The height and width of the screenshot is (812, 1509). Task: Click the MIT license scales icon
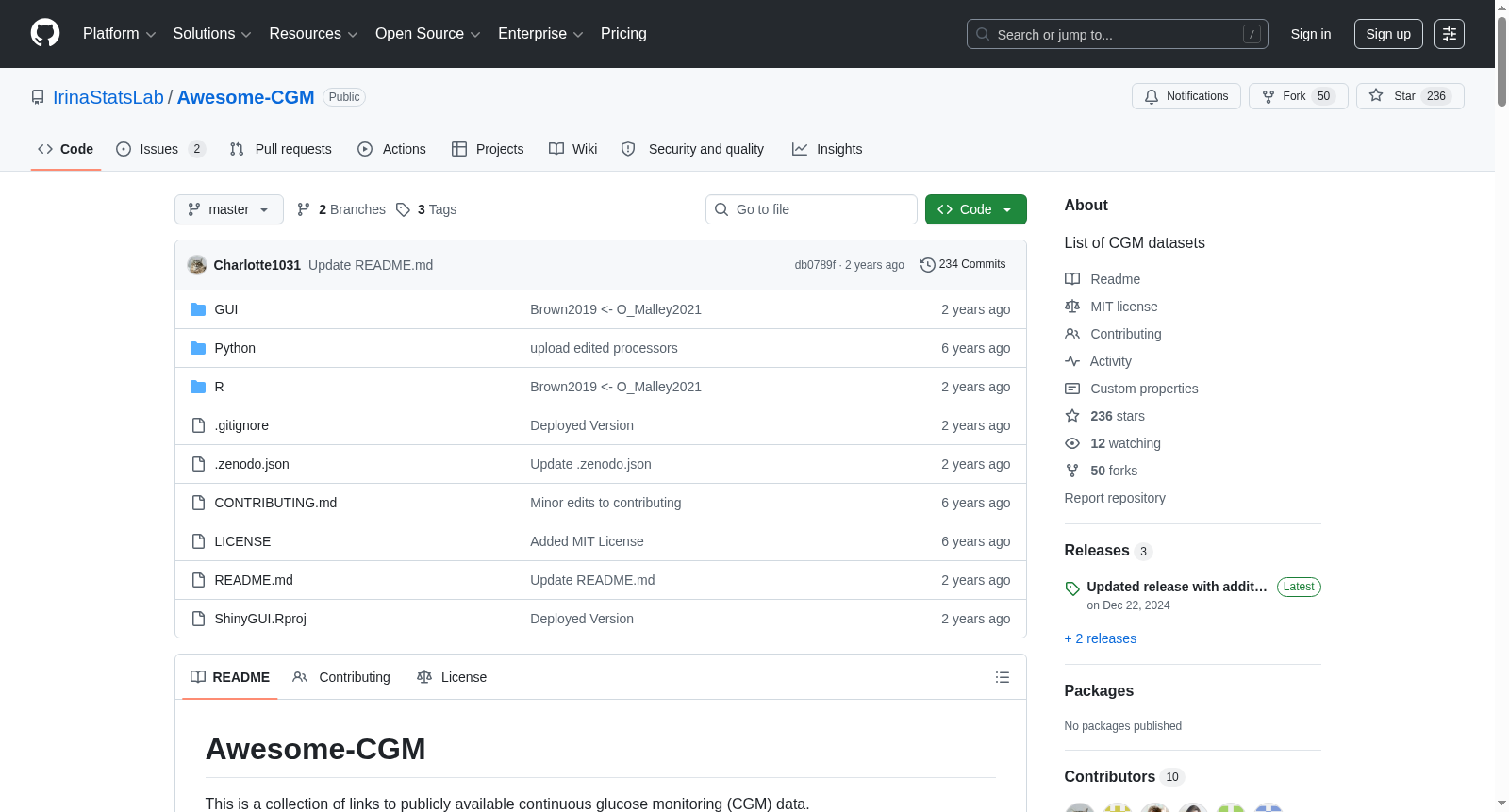[x=1072, y=307]
